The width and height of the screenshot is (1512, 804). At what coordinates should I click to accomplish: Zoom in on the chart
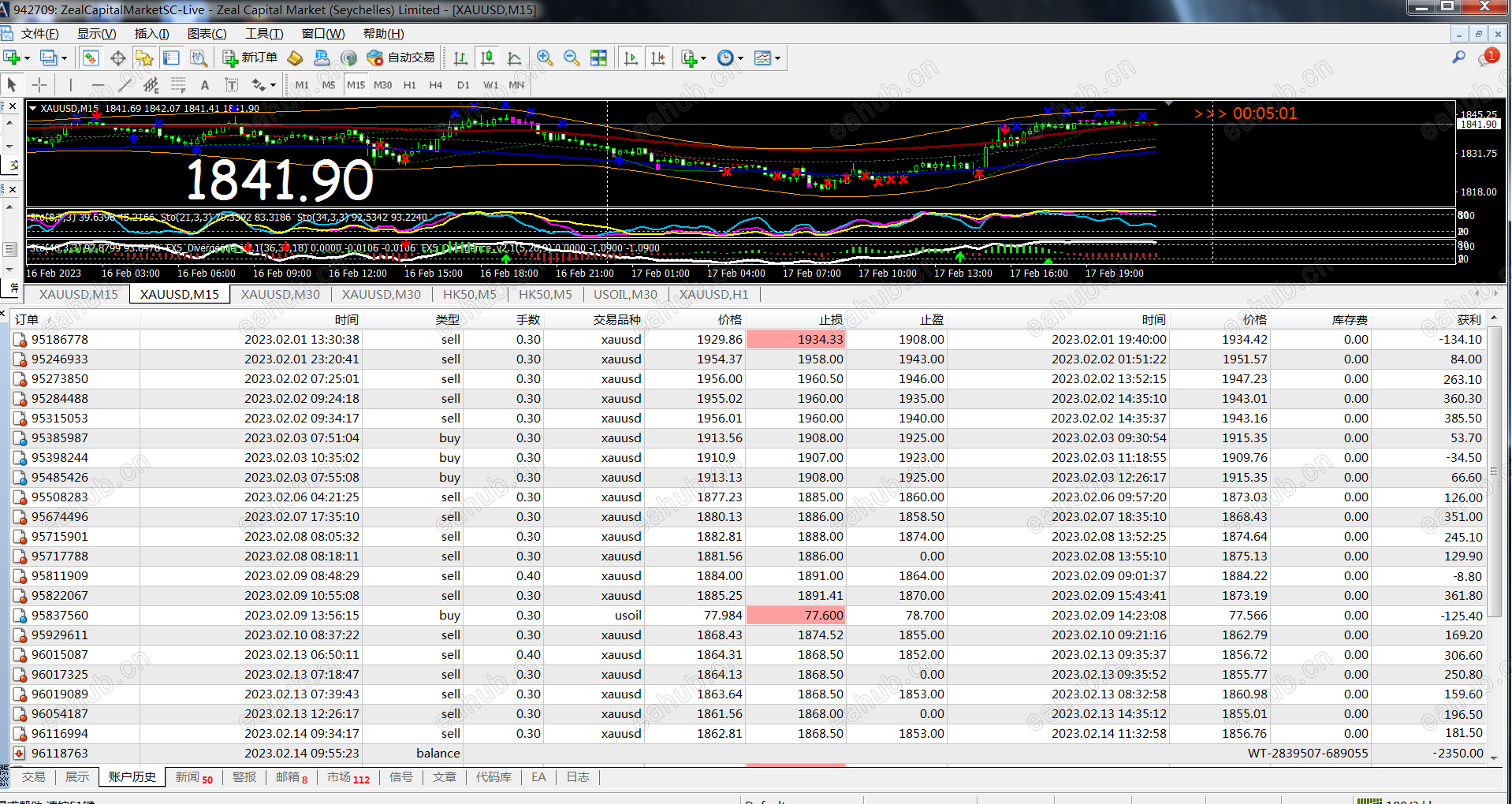click(544, 58)
